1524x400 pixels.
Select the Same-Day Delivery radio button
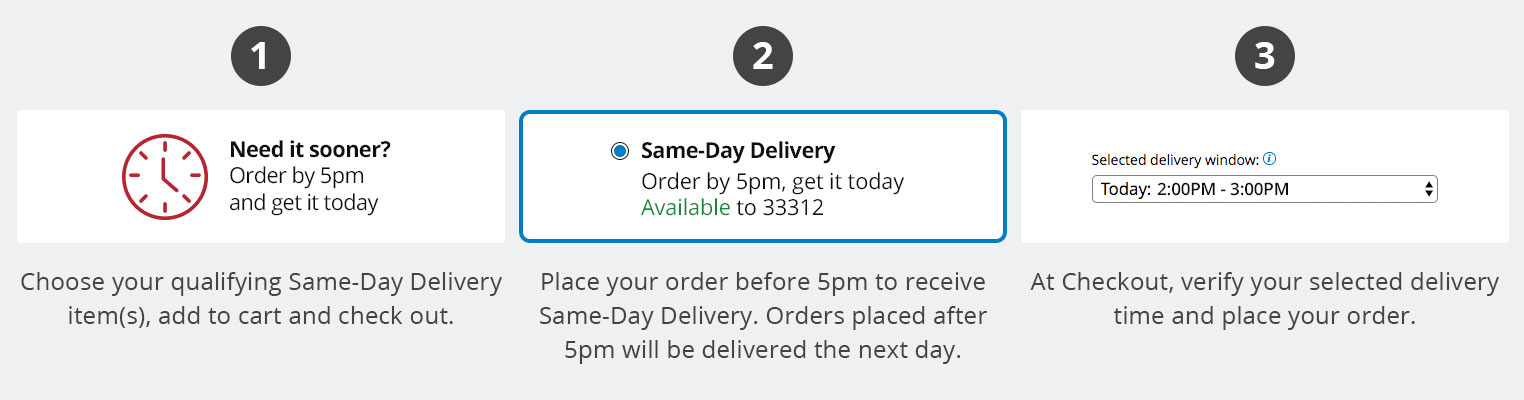coord(620,151)
